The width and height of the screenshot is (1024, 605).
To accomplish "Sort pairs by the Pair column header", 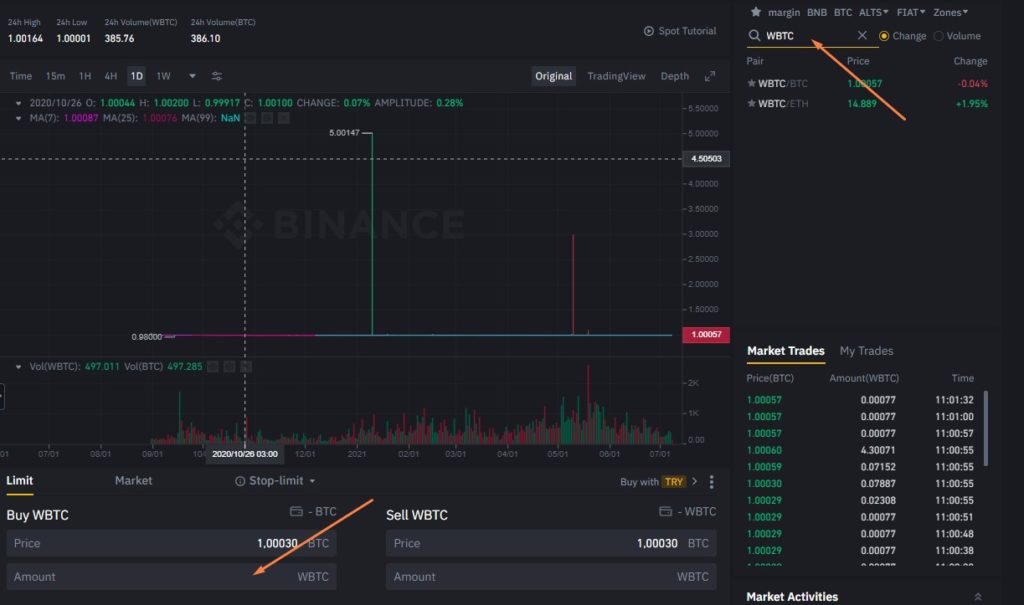I will (x=755, y=61).
